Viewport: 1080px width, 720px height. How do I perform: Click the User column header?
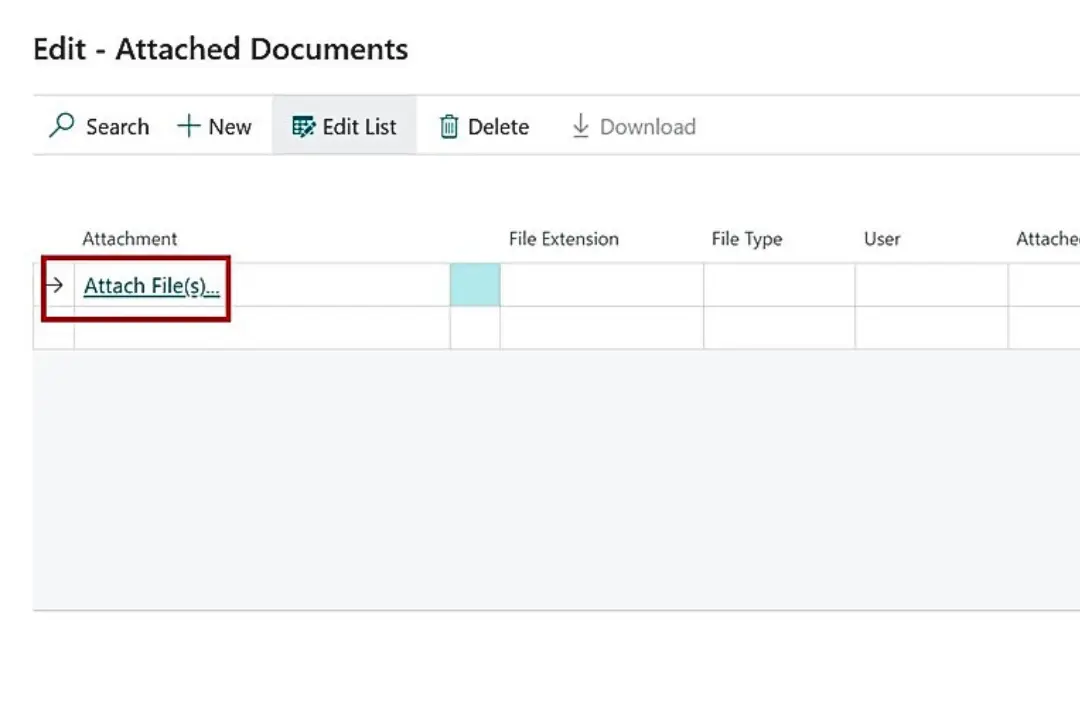coord(882,238)
